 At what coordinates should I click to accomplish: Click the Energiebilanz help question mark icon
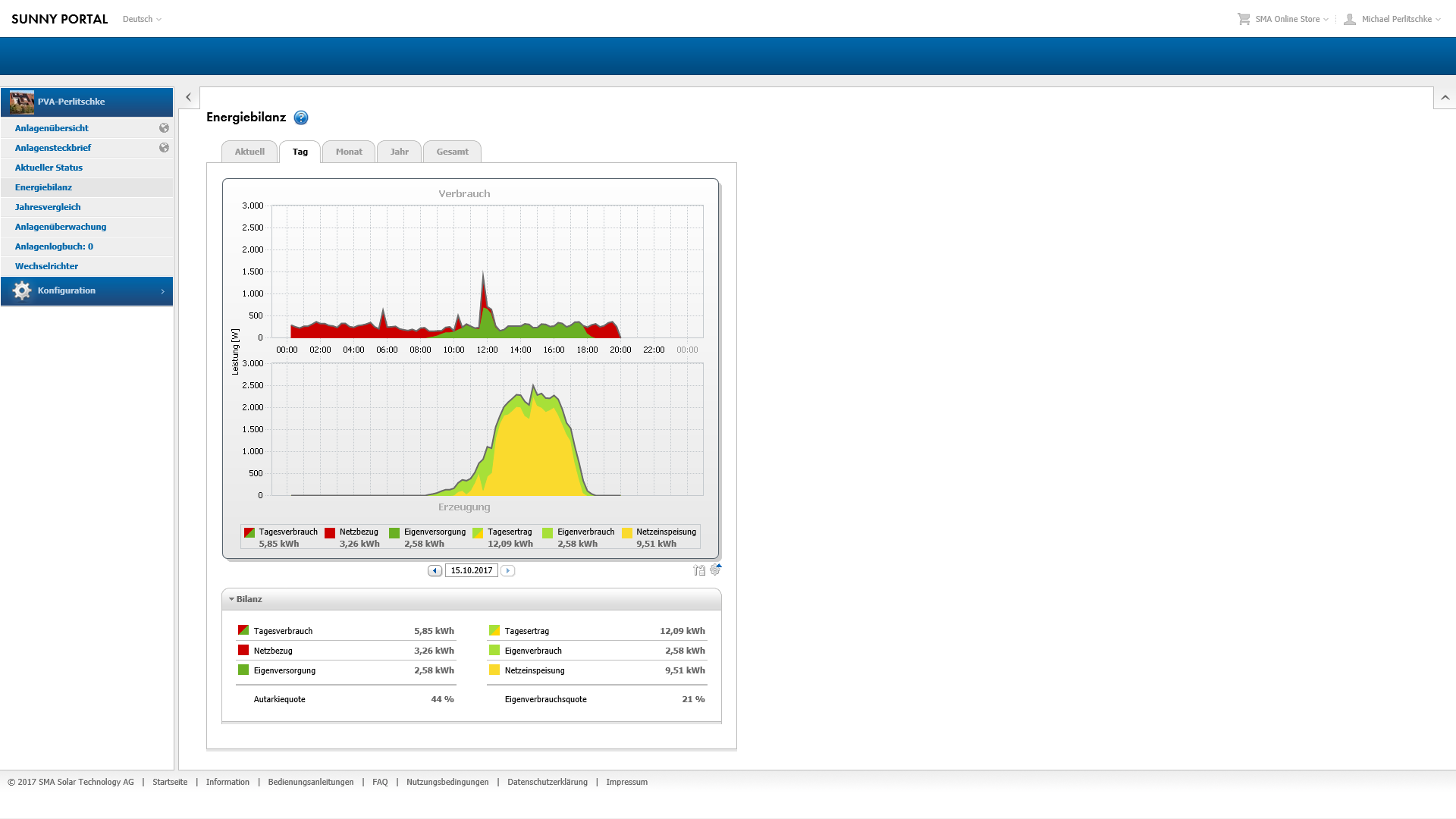click(301, 118)
